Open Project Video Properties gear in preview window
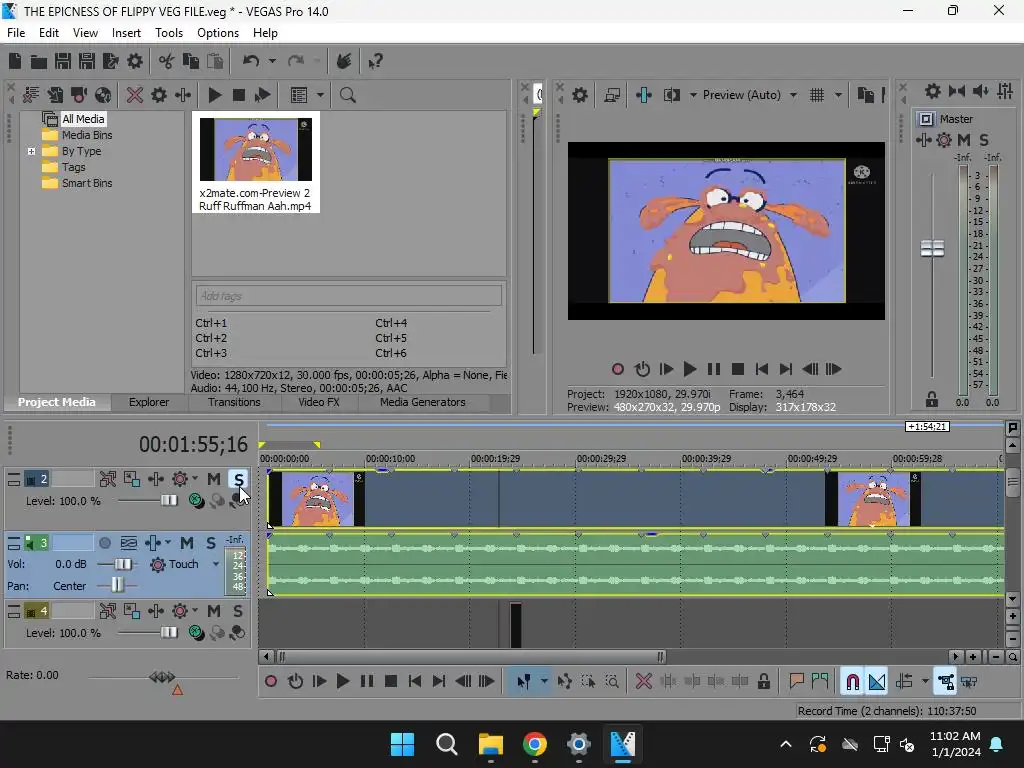The image size is (1024, 768). [x=580, y=95]
